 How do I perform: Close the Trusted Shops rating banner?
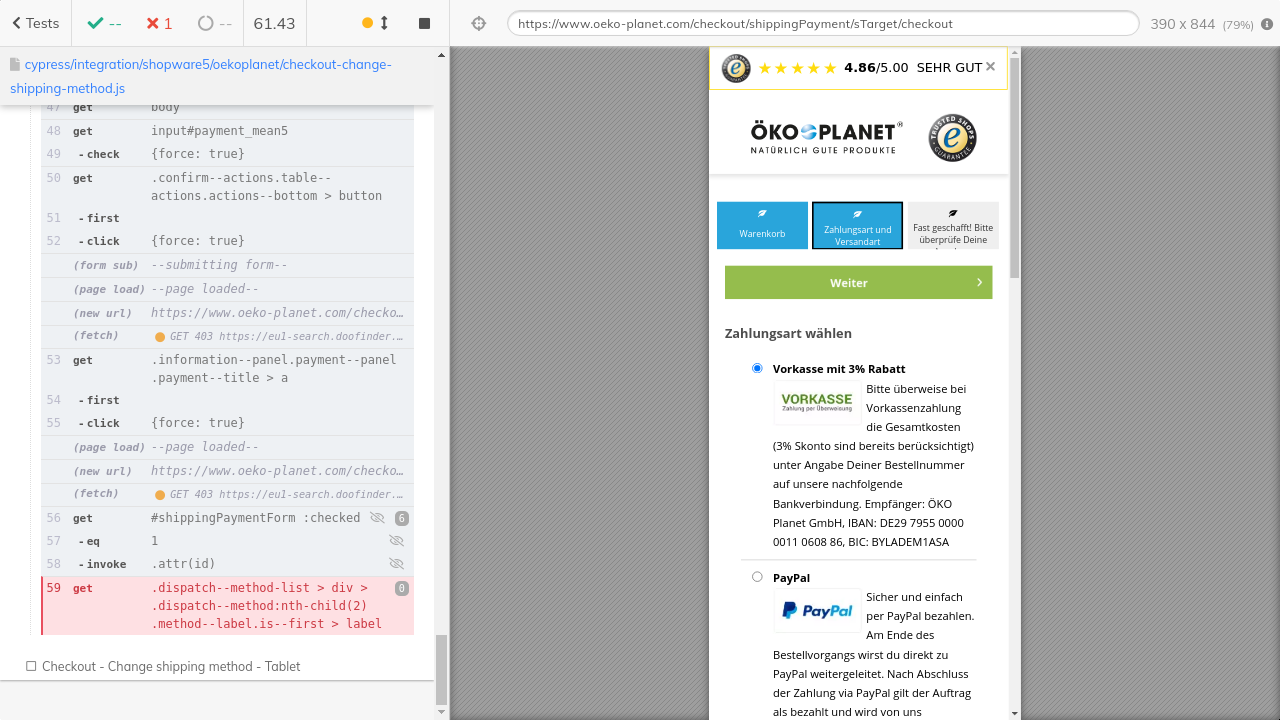990,67
